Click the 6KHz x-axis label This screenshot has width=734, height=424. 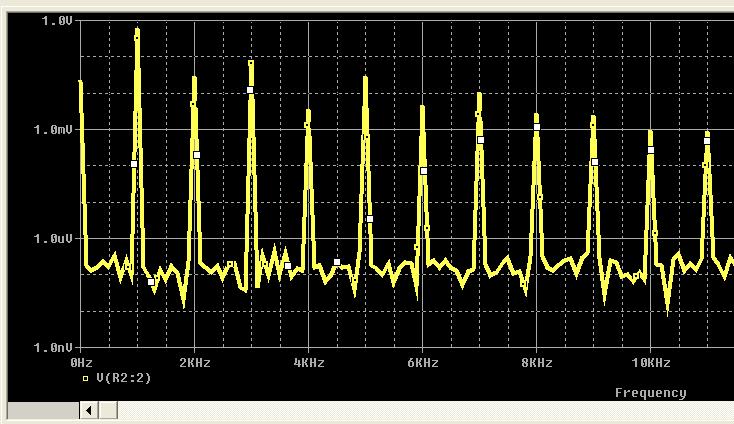point(423,363)
